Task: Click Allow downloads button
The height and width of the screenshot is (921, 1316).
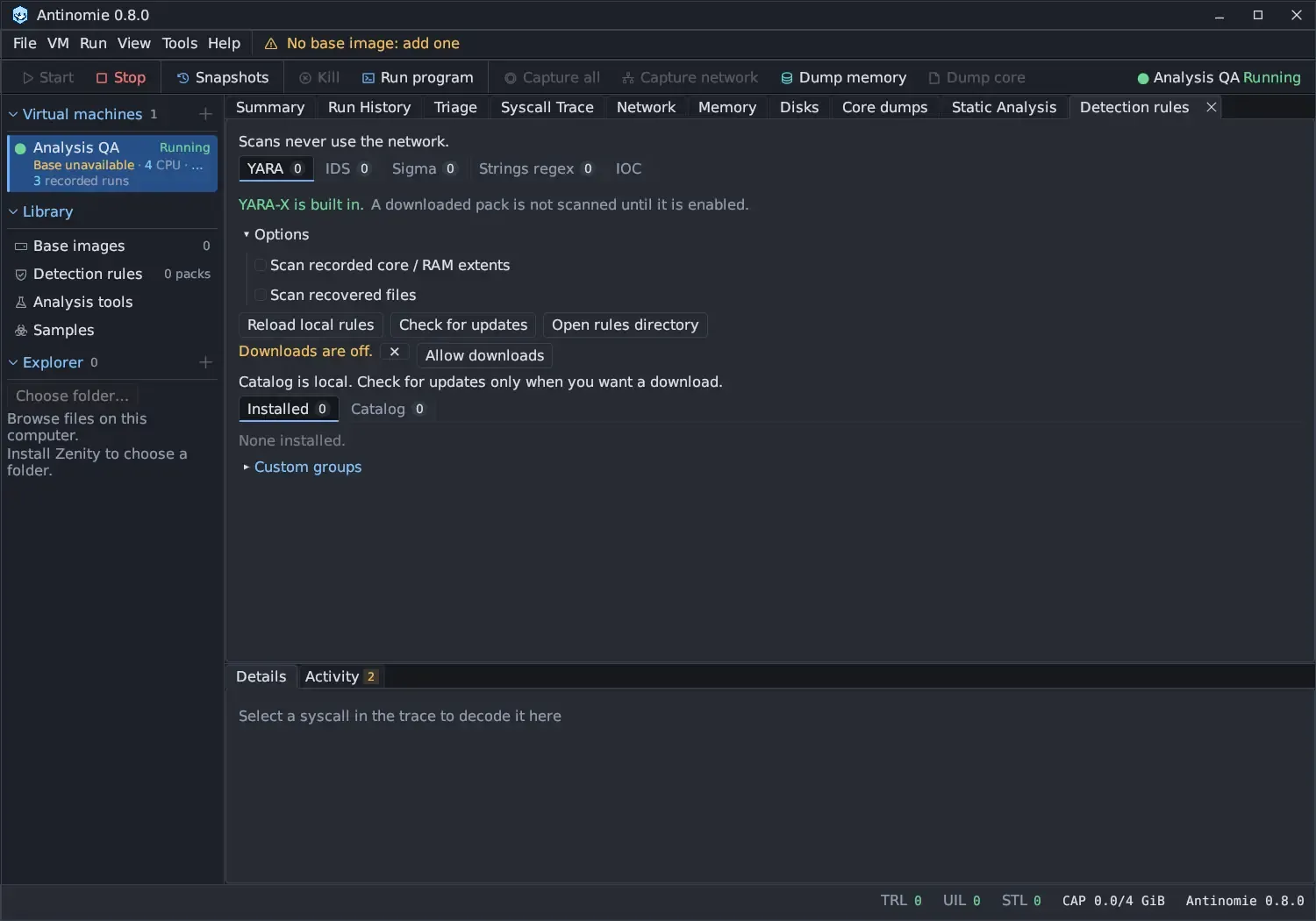Action: (x=484, y=355)
